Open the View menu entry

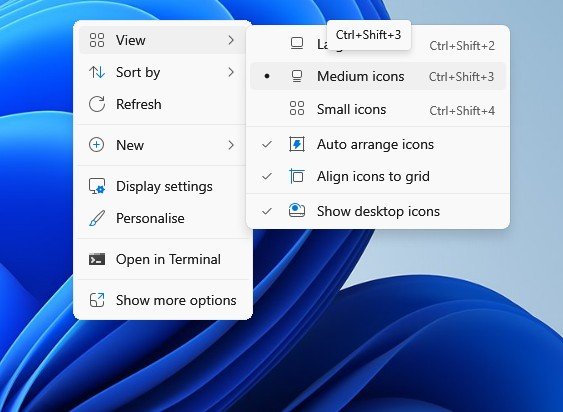162,40
